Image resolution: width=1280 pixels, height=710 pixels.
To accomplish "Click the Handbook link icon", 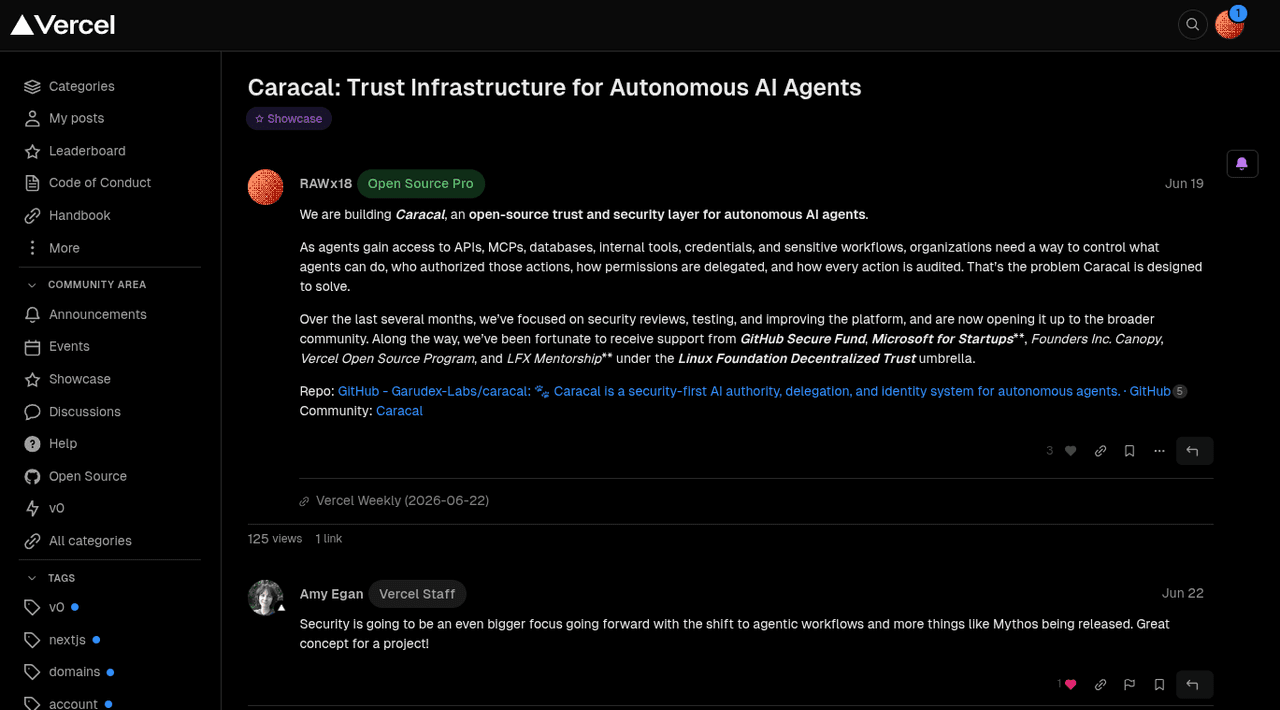I will [x=32, y=216].
